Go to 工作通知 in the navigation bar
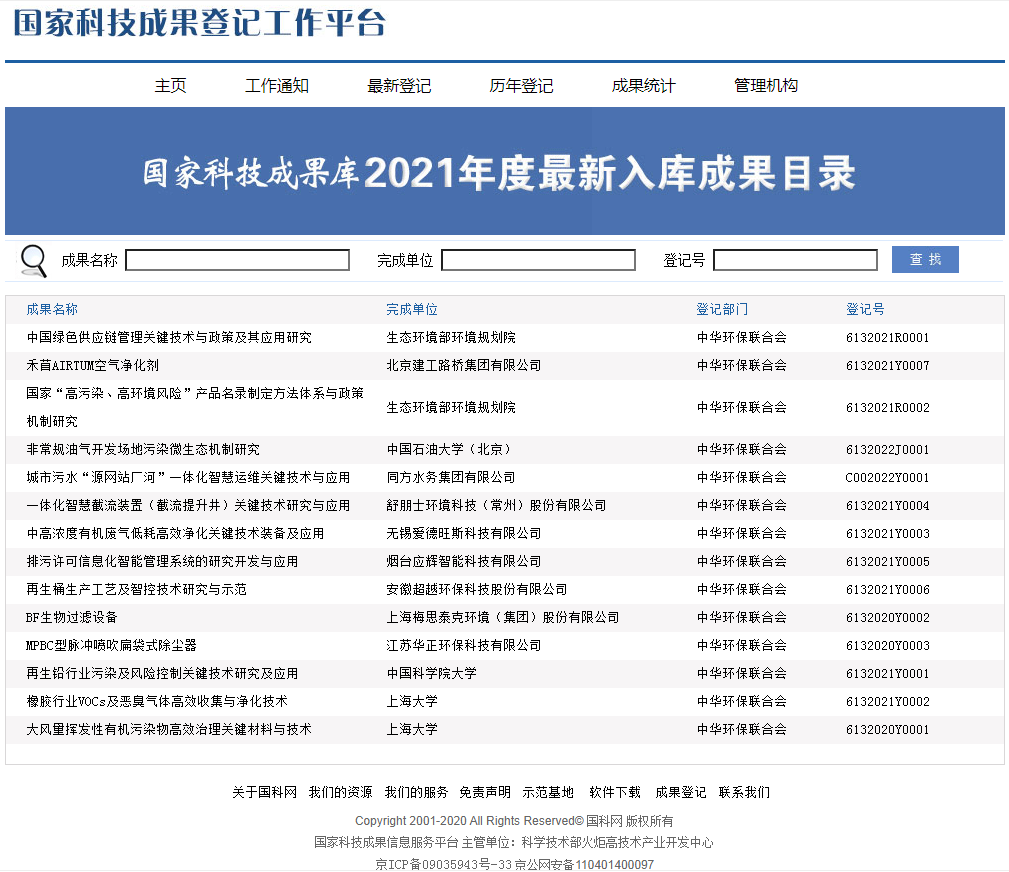Image resolution: width=1009 pixels, height=872 pixels. tap(277, 86)
